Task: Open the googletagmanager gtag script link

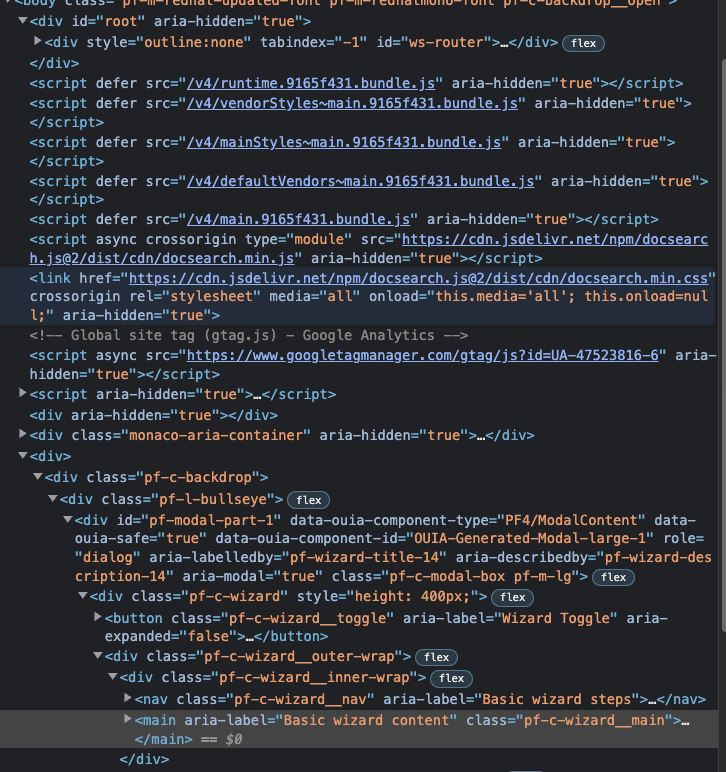Action: tap(423, 355)
